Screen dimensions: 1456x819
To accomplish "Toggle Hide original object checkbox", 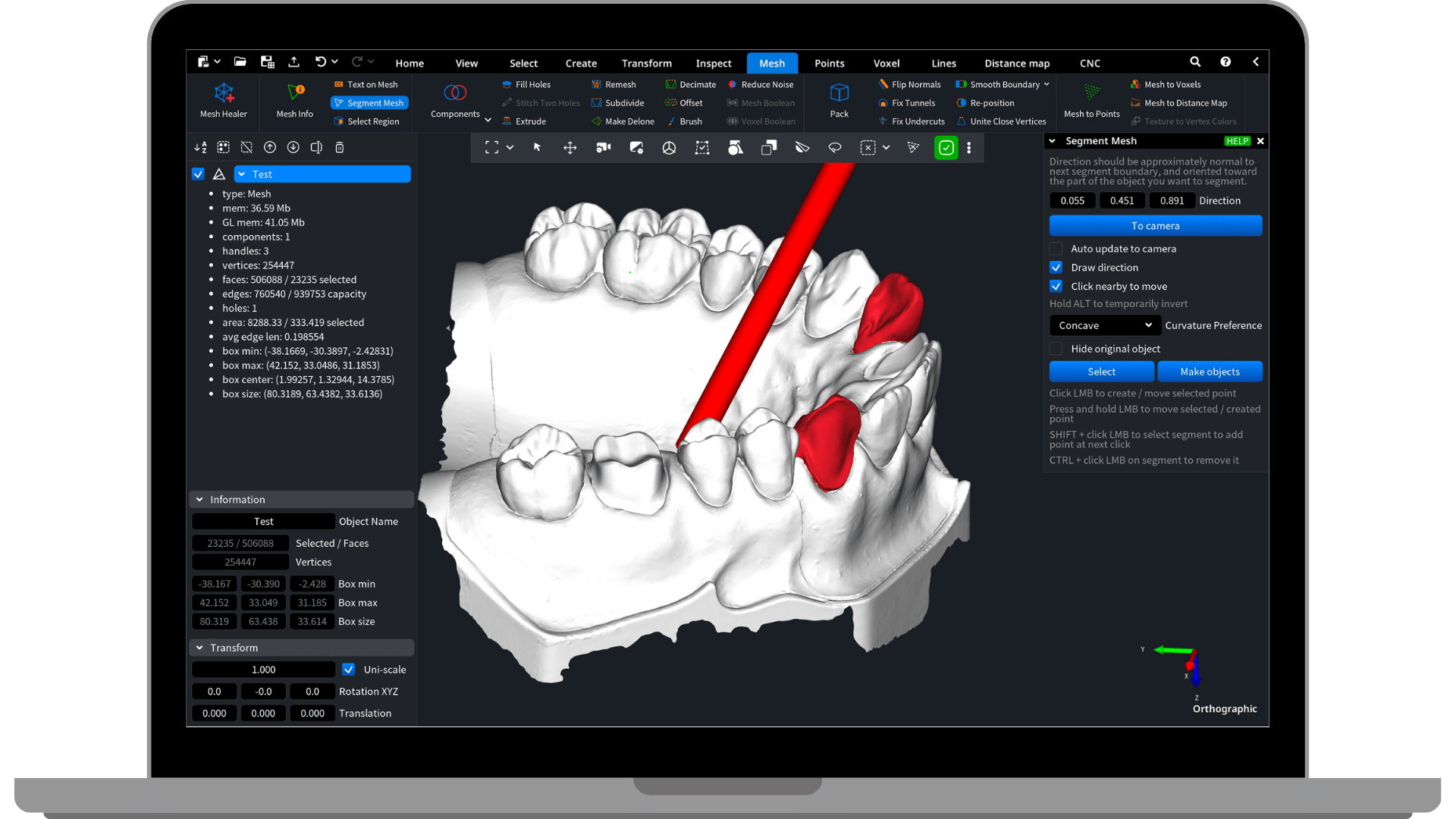I will [1056, 349].
